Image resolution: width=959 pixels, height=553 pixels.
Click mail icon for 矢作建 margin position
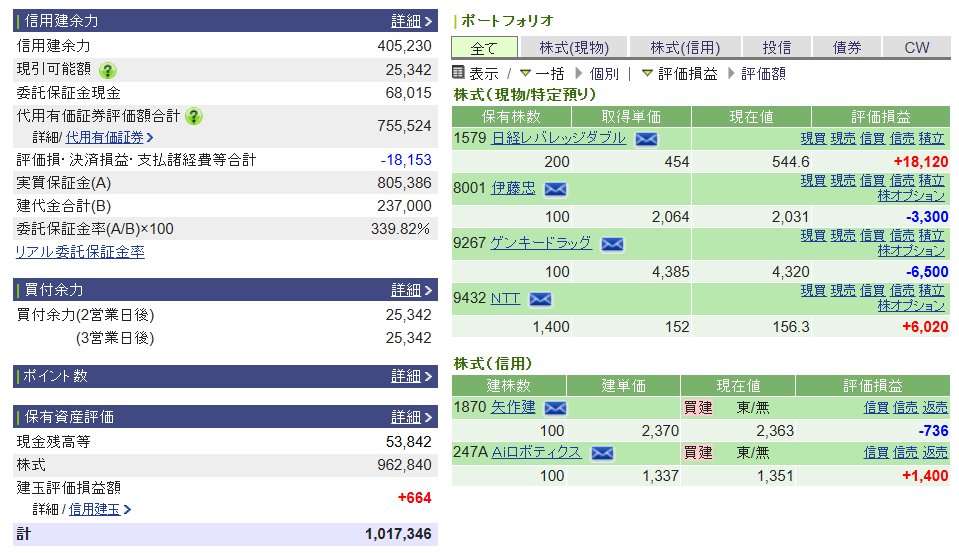point(555,408)
